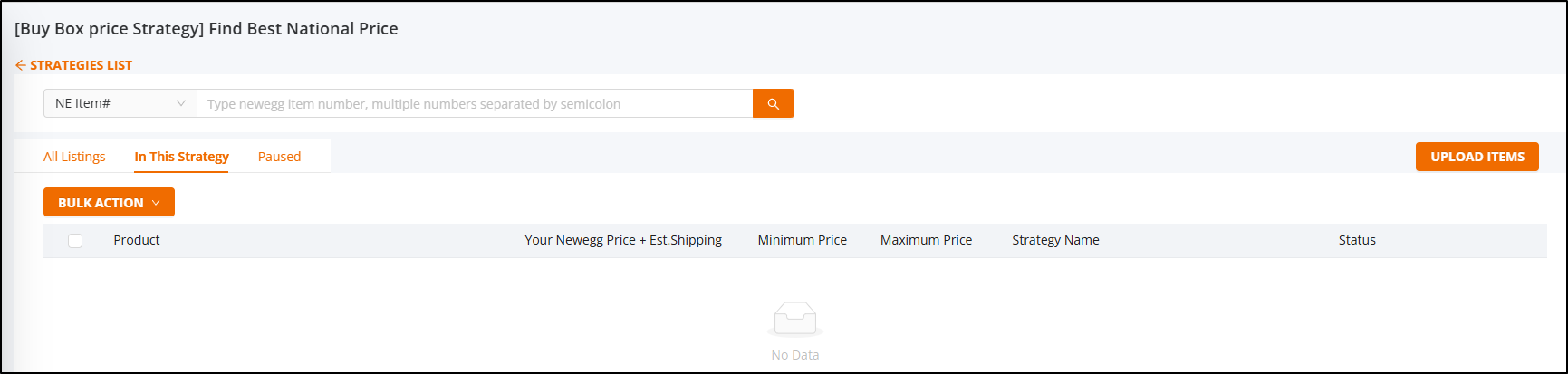The height and width of the screenshot is (374, 1568).
Task: Click the Maximum Price column header
Action: [x=926, y=240]
